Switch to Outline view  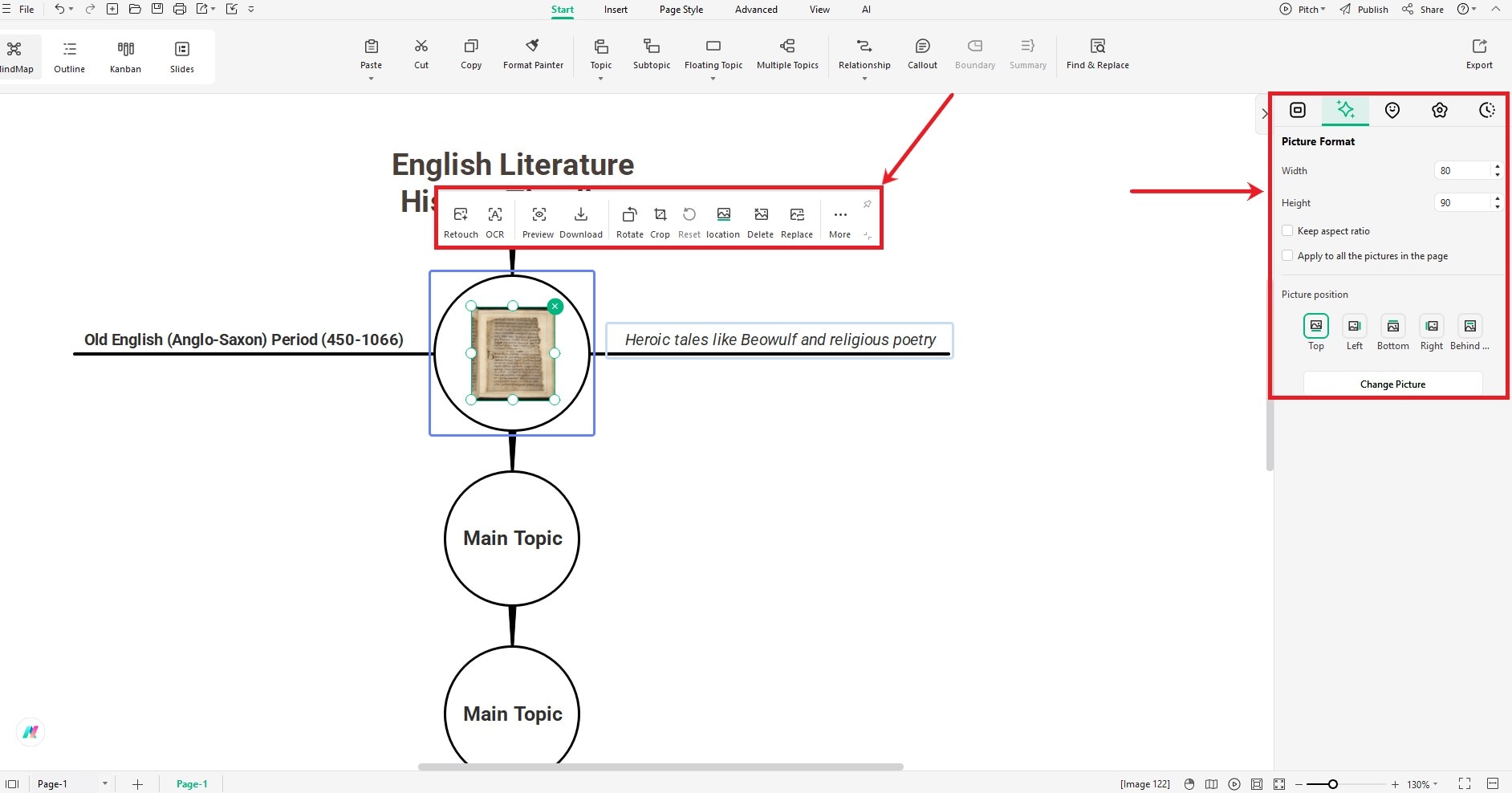pyautogui.click(x=70, y=57)
